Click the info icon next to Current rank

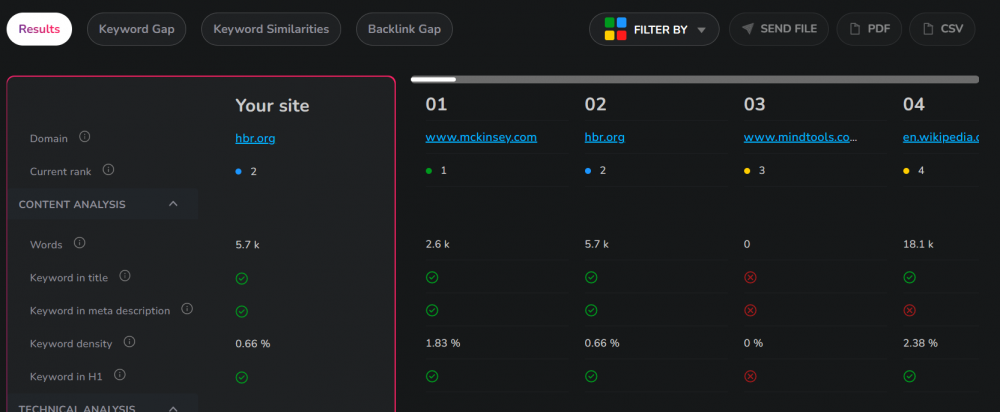click(108, 170)
